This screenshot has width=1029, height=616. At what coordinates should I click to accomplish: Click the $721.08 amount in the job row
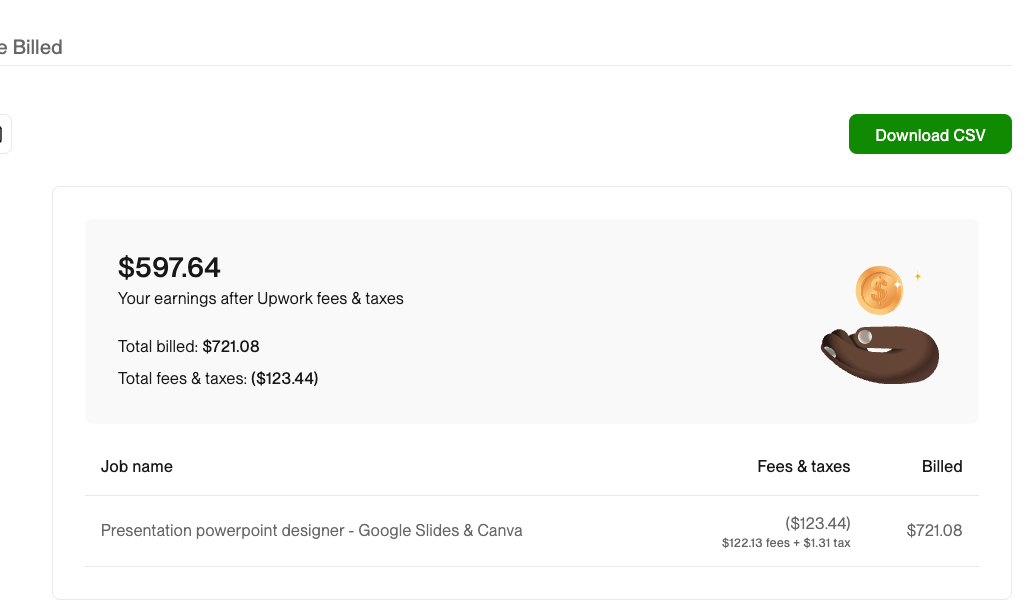pyautogui.click(x=934, y=530)
